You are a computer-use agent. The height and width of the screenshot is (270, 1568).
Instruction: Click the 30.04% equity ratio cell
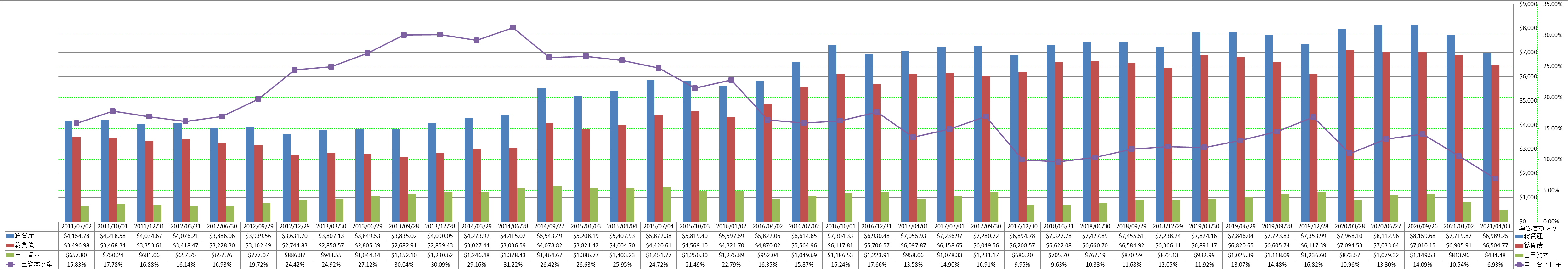[x=404, y=265]
